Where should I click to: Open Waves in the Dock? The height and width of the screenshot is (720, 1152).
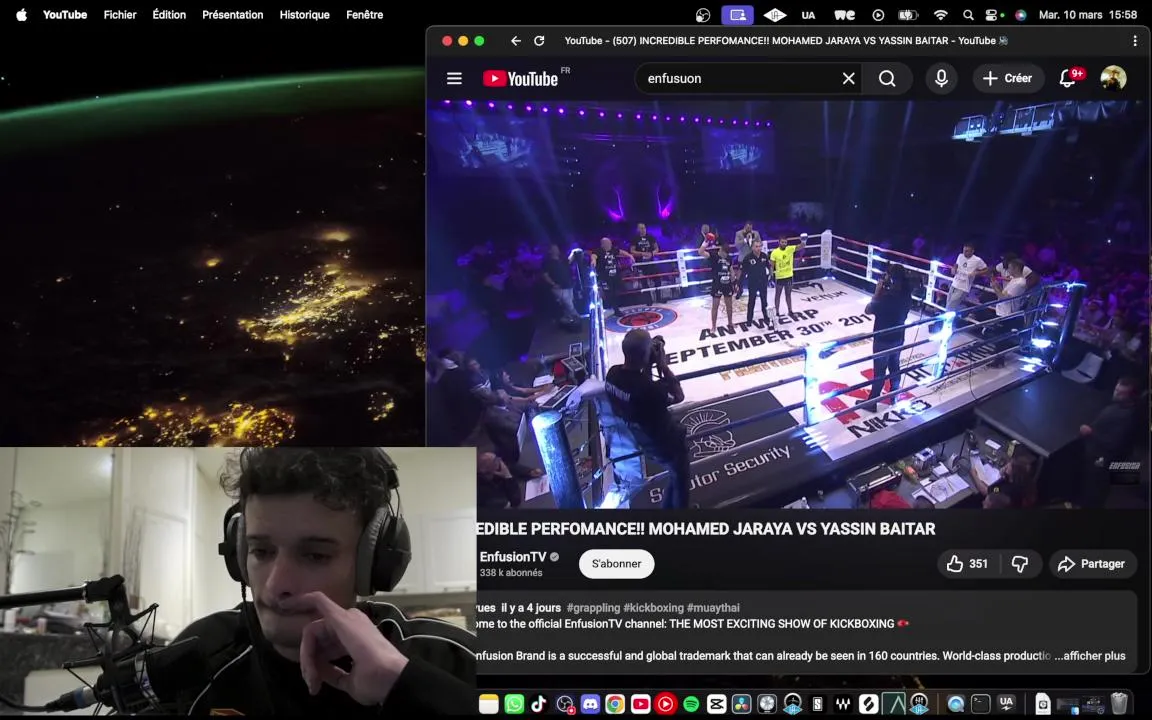[x=842, y=704]
